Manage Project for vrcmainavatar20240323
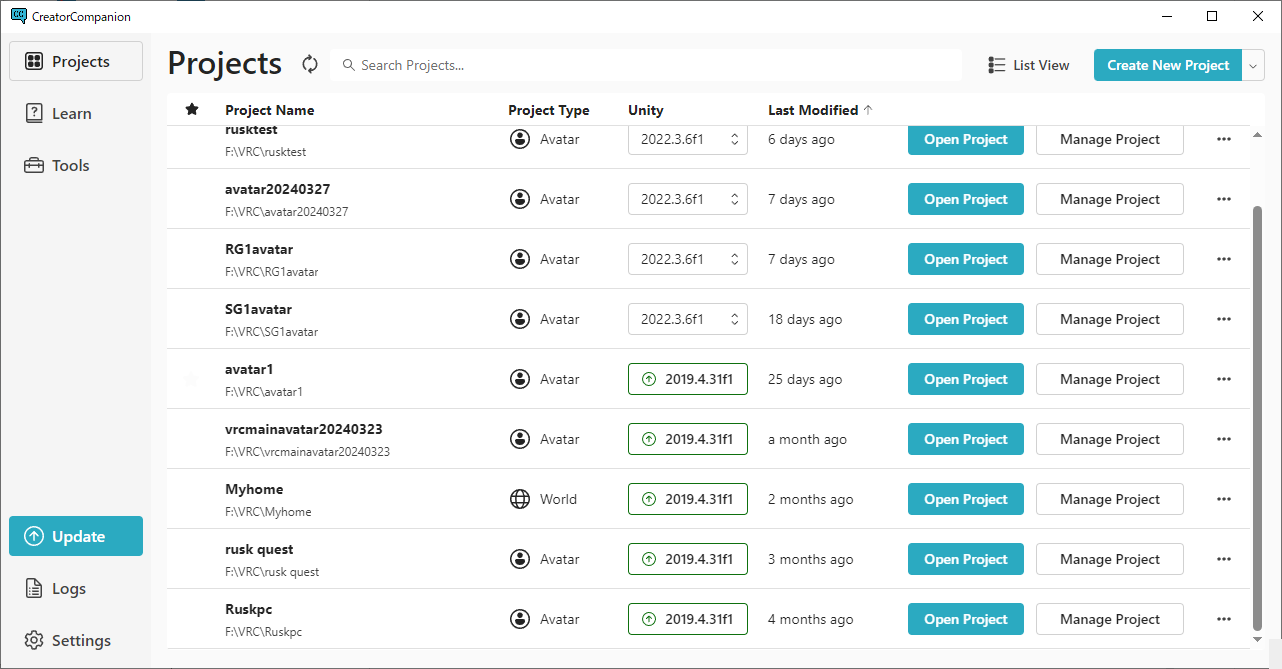Viewport: 1282px width, 669px height. point(1110,439)
